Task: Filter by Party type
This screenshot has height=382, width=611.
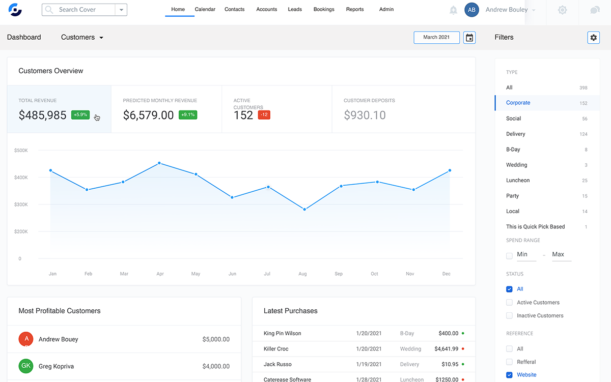Action: (x=546, y=196)
